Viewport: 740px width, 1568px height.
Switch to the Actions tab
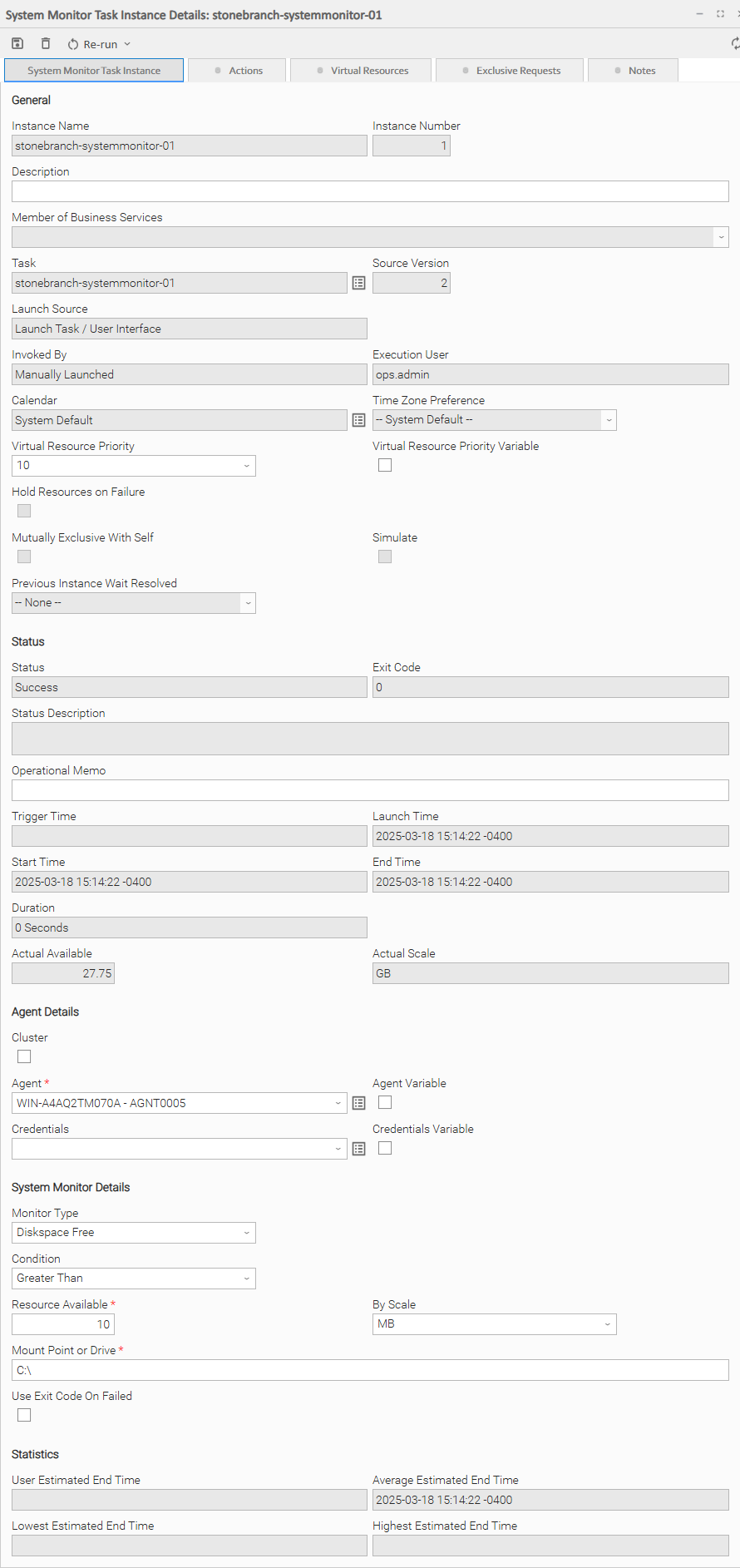pyautogui.click(x=238, y=71)
